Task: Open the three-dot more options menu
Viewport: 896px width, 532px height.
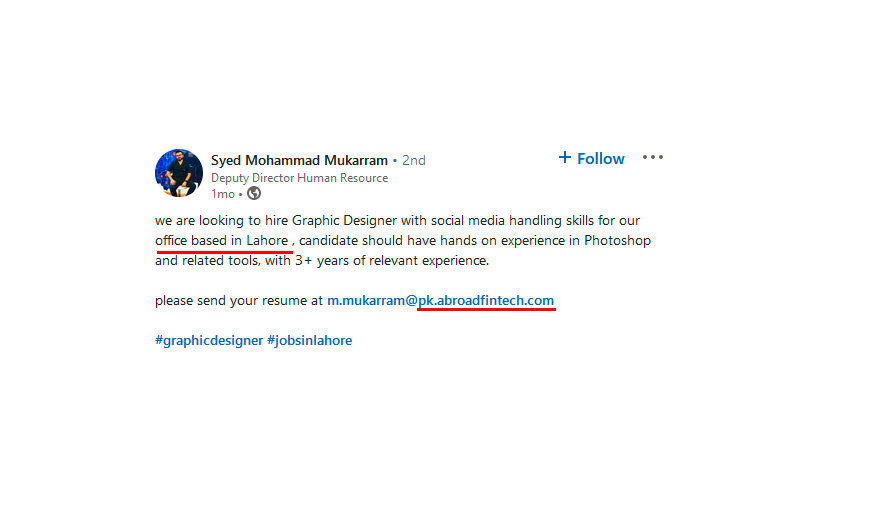Action: (x=653, y=157)
